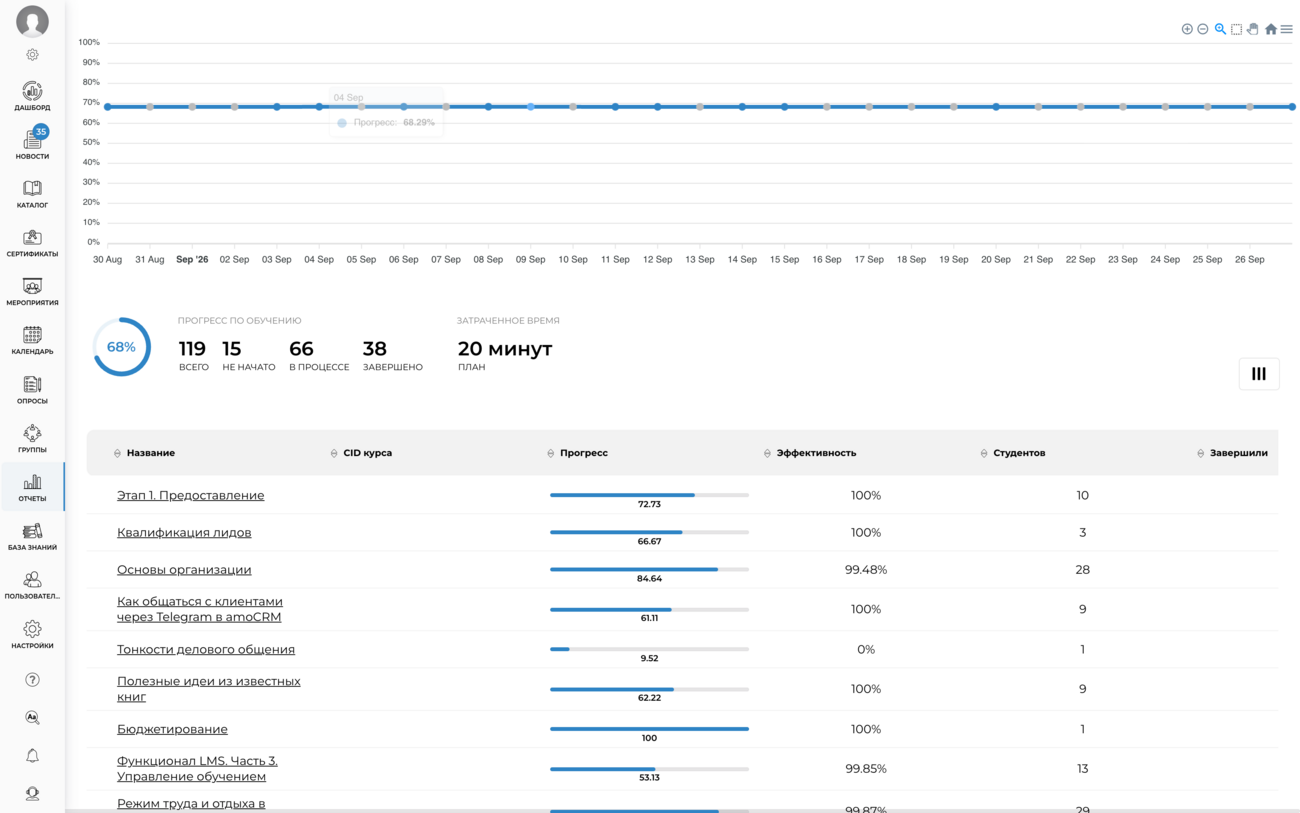Sort the table by Прогресс
This screenshot has height=813, width=1300.
coord(577,453)
